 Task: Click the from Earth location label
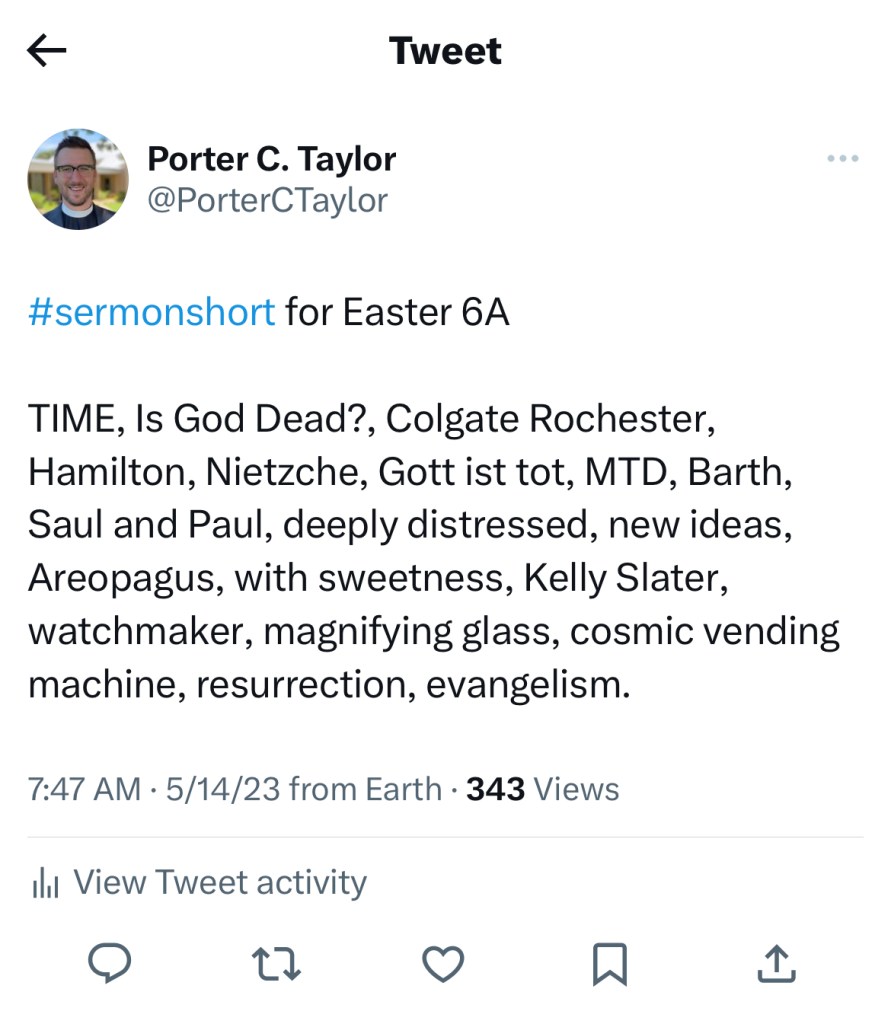click(365, 789)
